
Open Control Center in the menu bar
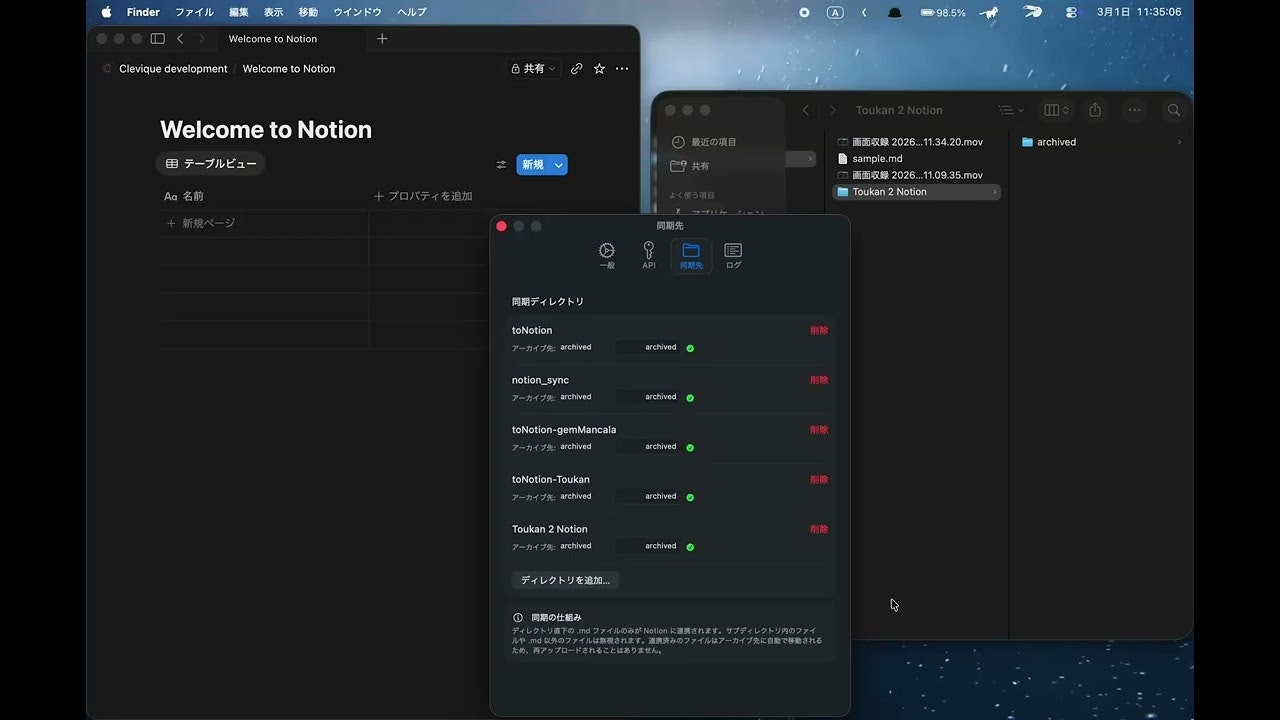[x=1072, y=12]
